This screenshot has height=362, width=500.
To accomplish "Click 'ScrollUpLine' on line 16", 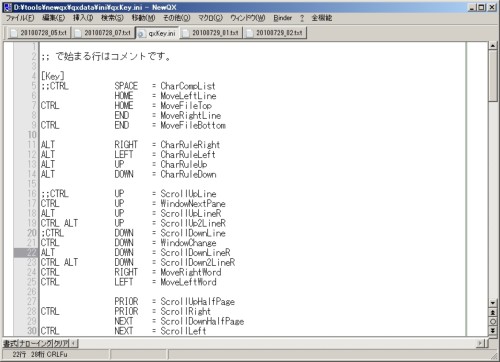I will pyautogui.click(x=188, y=194).
